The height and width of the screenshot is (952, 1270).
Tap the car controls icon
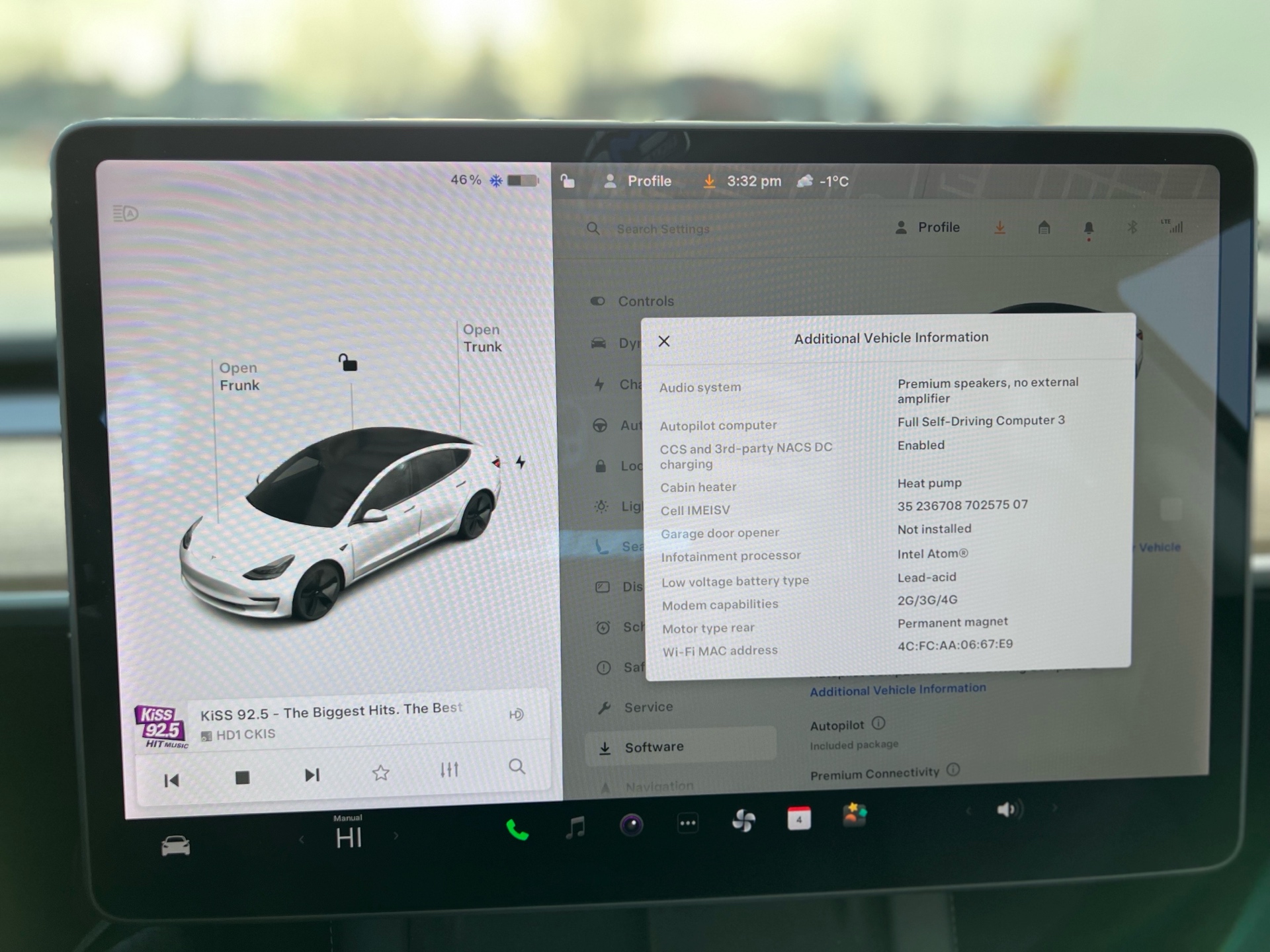point(175,846)
